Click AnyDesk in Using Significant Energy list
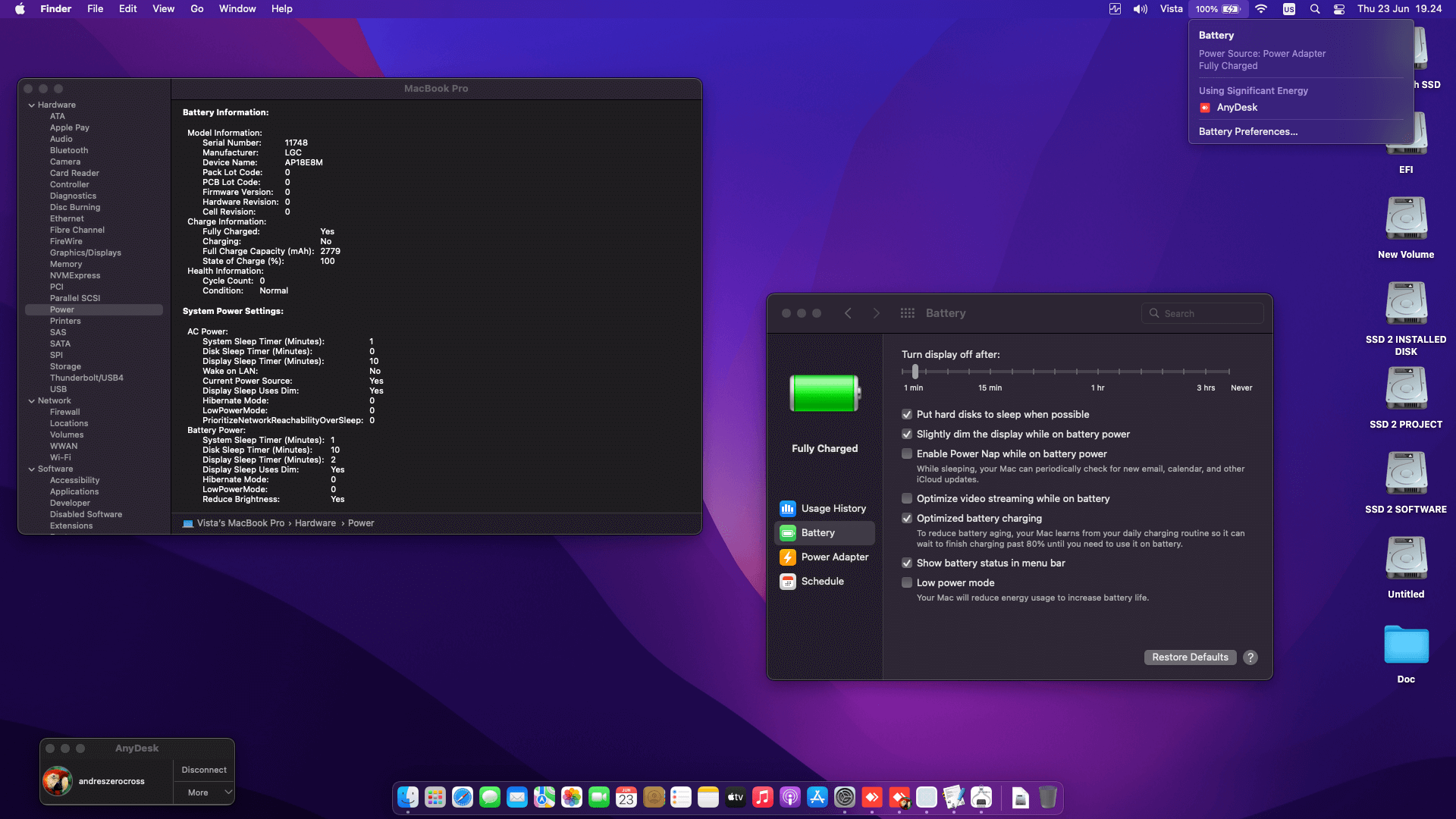This screenshot has height=819, width=1456. [x=1237, y=108]
